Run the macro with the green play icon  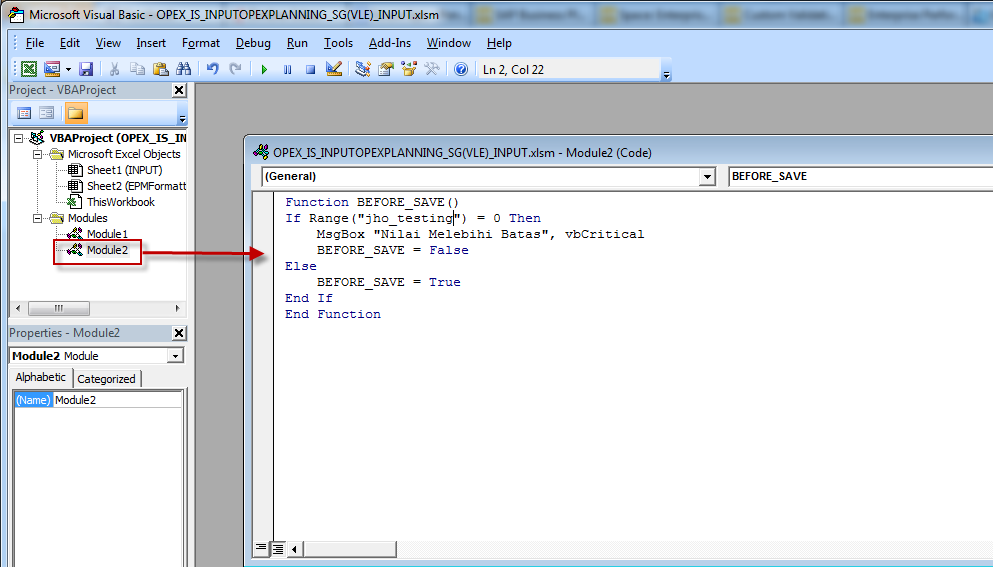(x=264, y=69)
